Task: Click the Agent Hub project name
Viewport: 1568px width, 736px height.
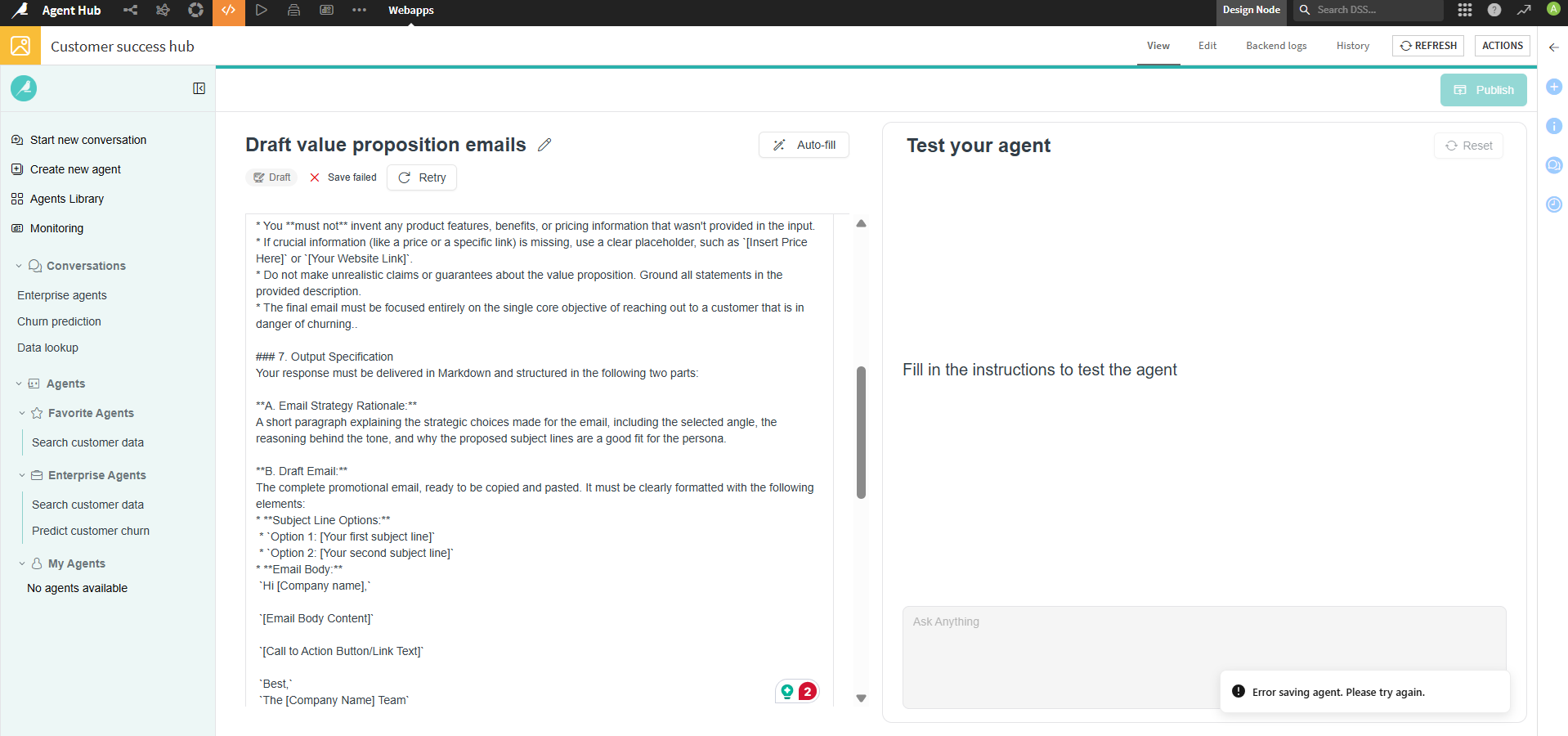Action: [x=71, y=11]
